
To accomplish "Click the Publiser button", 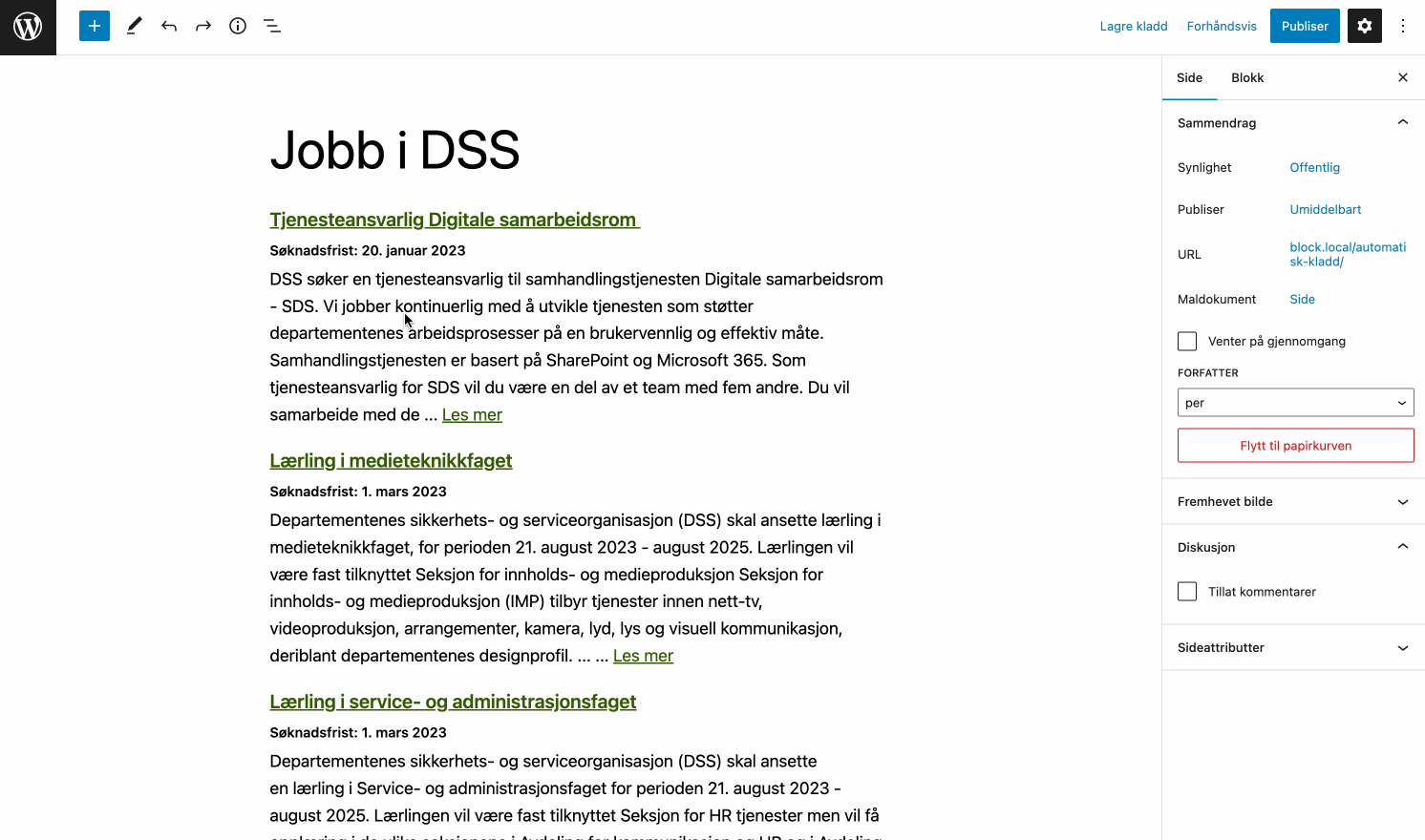I will click(x=1305, y=26).
